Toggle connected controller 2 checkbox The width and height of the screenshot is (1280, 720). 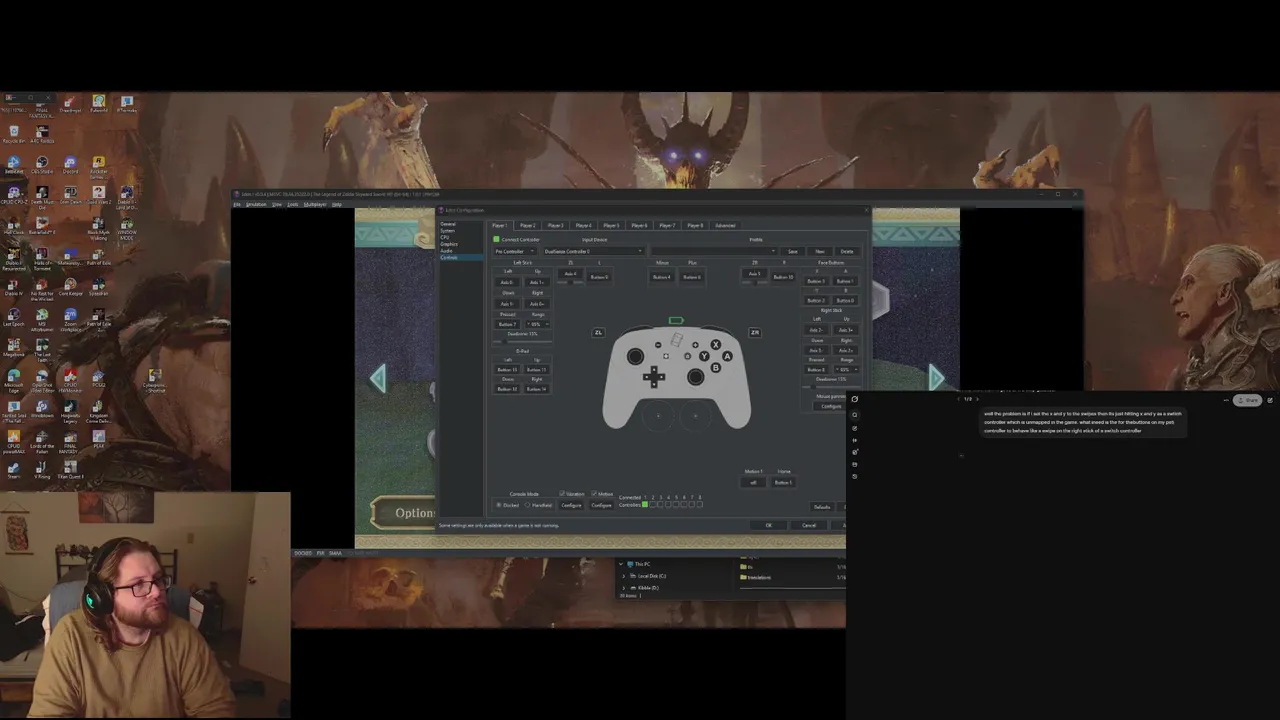pyautogui.click(x=653, y=504)
